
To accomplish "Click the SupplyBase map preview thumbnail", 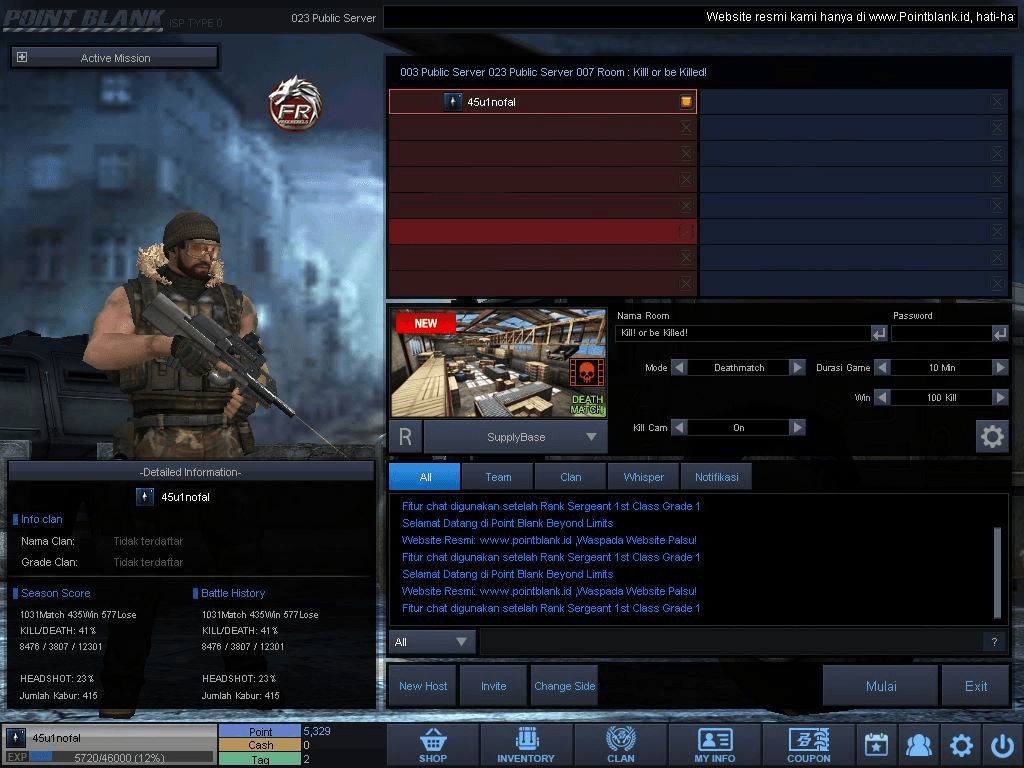I will [498, 363].
